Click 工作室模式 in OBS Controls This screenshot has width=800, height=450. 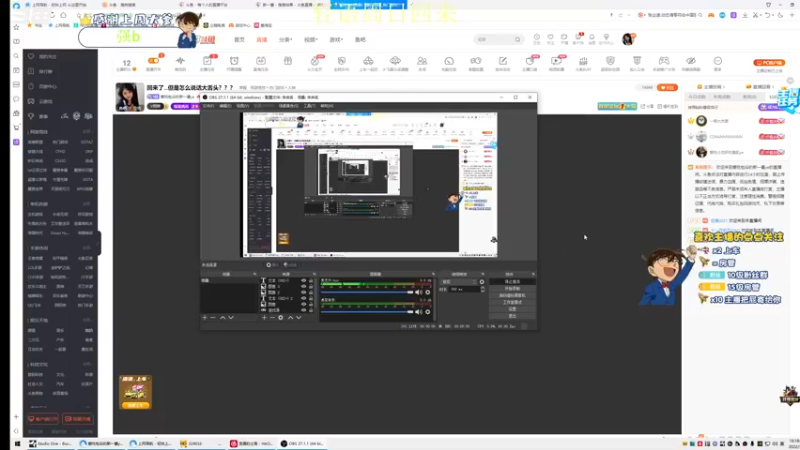coord(512,302)
